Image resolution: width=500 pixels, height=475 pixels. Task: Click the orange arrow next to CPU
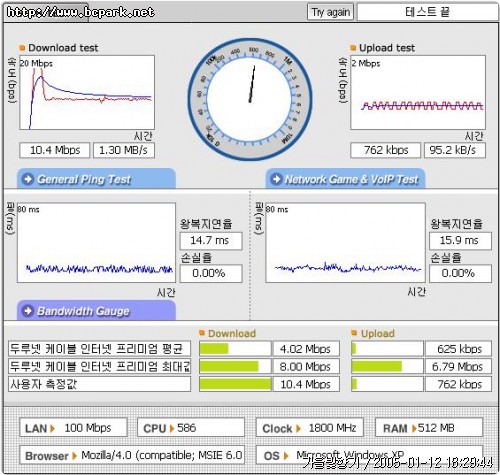pos(172,428)
